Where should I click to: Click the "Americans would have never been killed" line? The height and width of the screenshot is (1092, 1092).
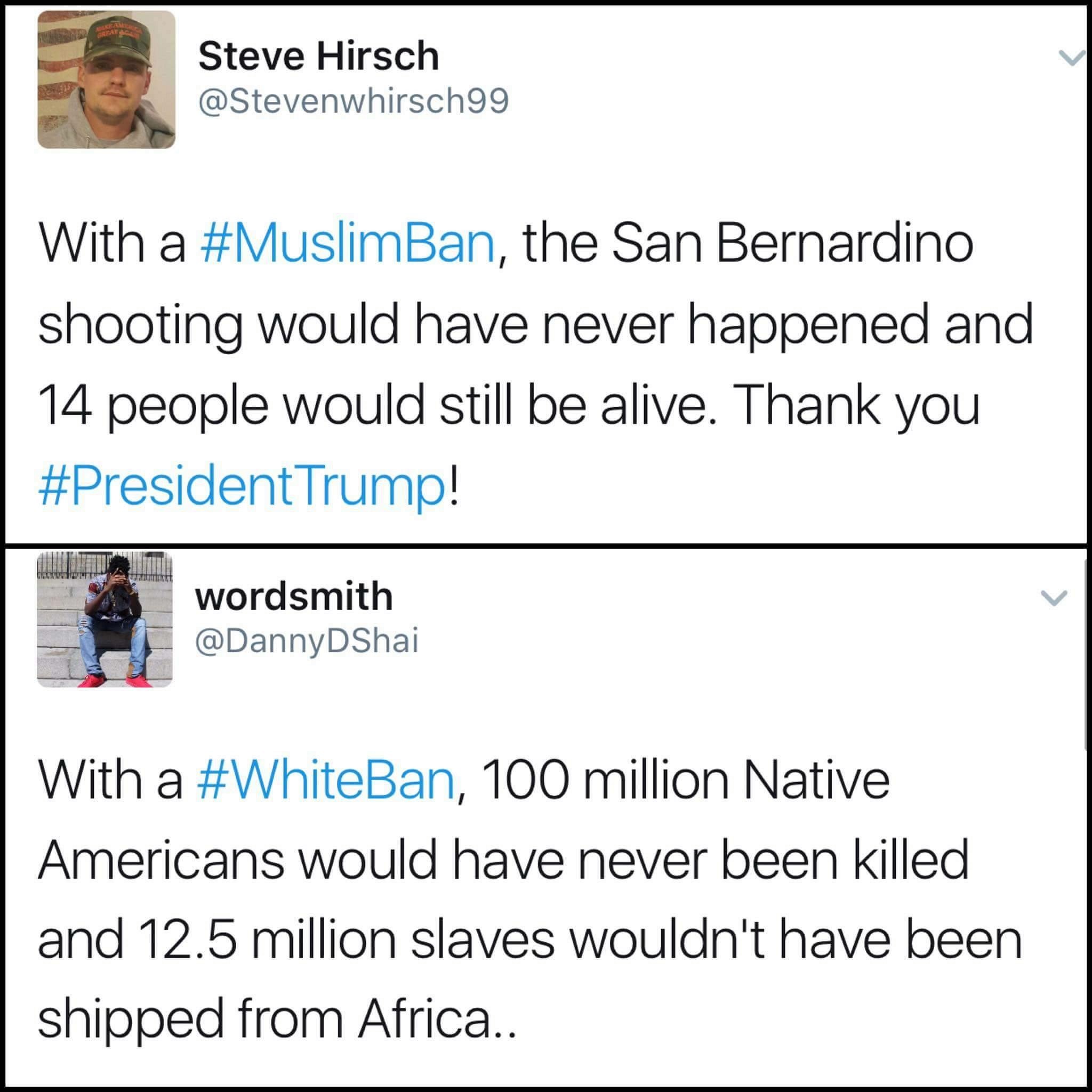click(503, 861)
